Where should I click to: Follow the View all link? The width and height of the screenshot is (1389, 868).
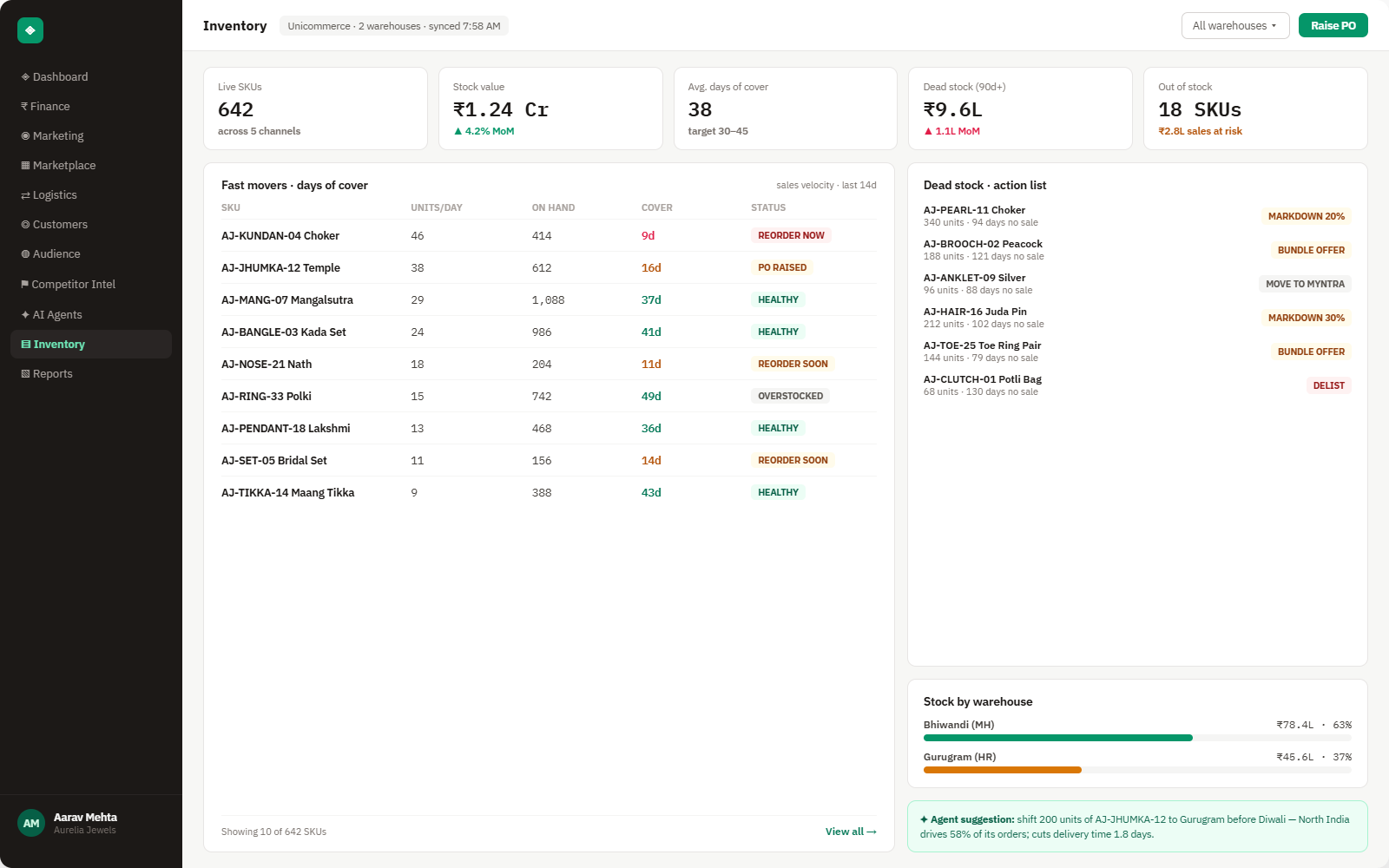851,832
